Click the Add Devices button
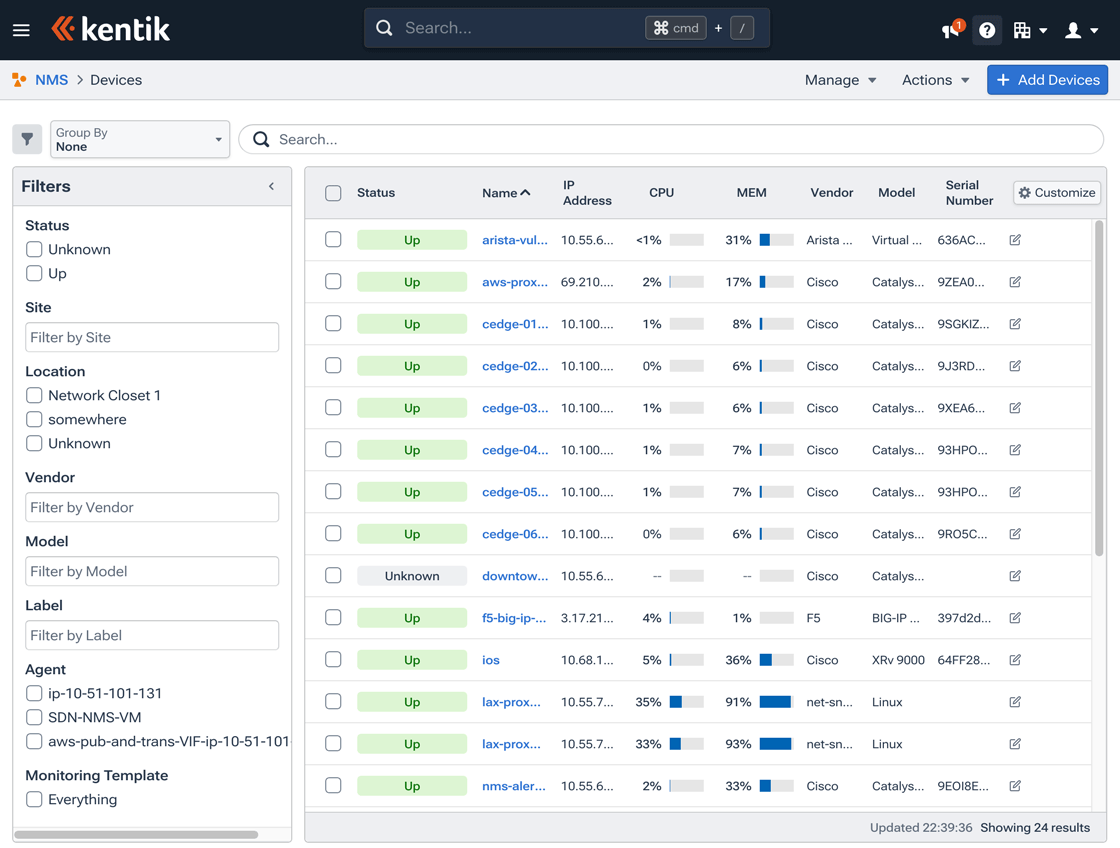Image resolution: width=1120 pixels, height=848 pixels. pos(1047,79)
